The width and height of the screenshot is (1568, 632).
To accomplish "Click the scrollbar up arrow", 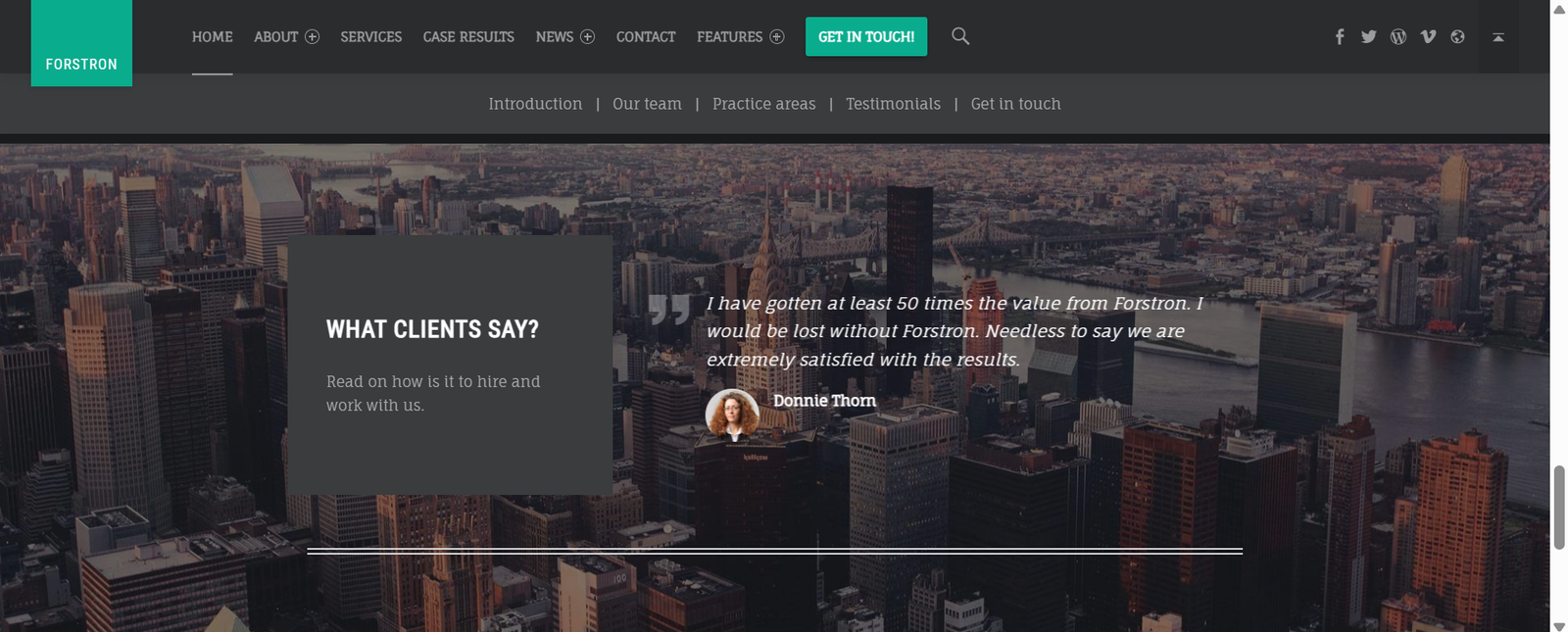I will [x=1559, y=9].
